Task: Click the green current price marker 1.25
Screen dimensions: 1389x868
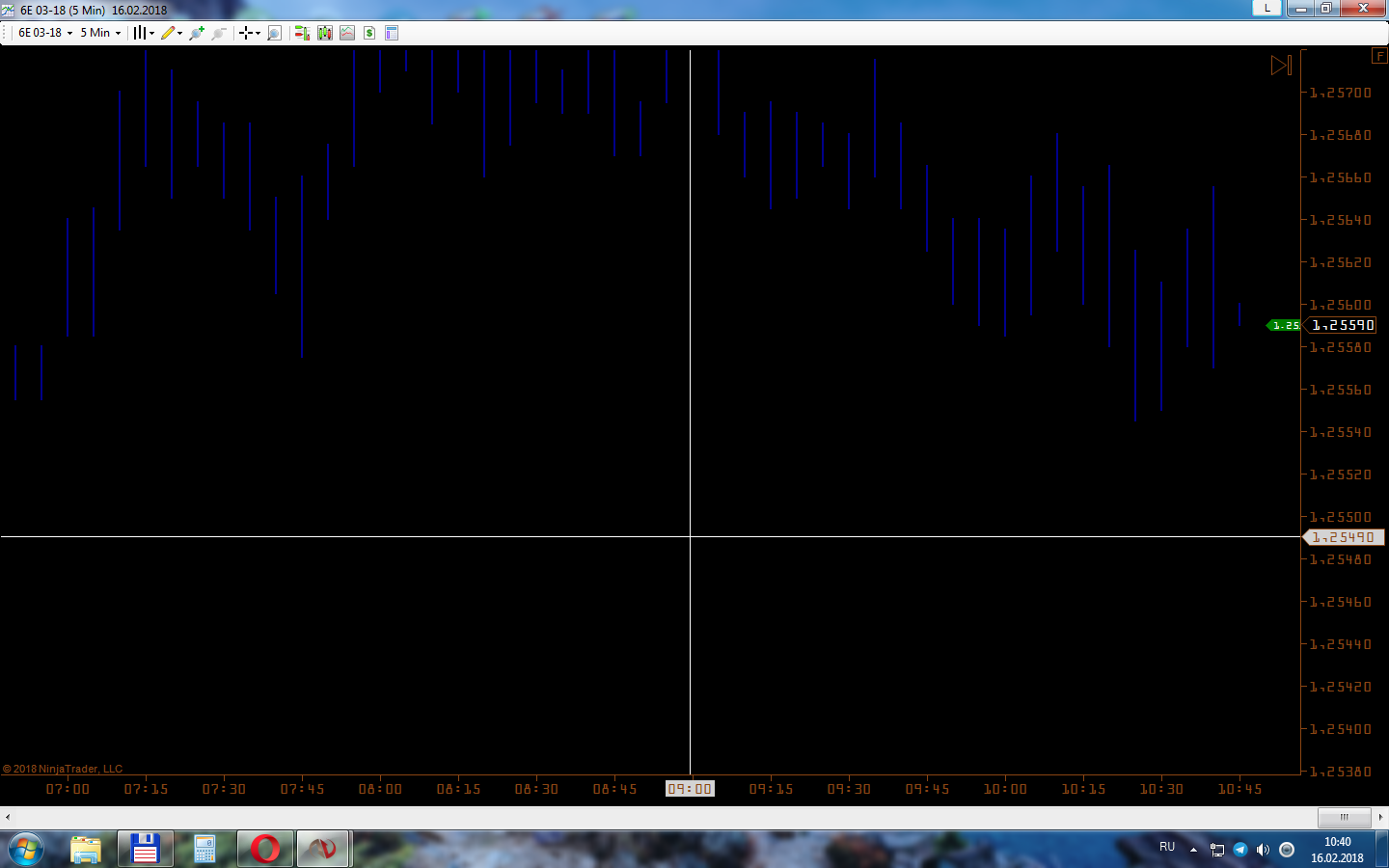Action: (x=1284, y=326)
